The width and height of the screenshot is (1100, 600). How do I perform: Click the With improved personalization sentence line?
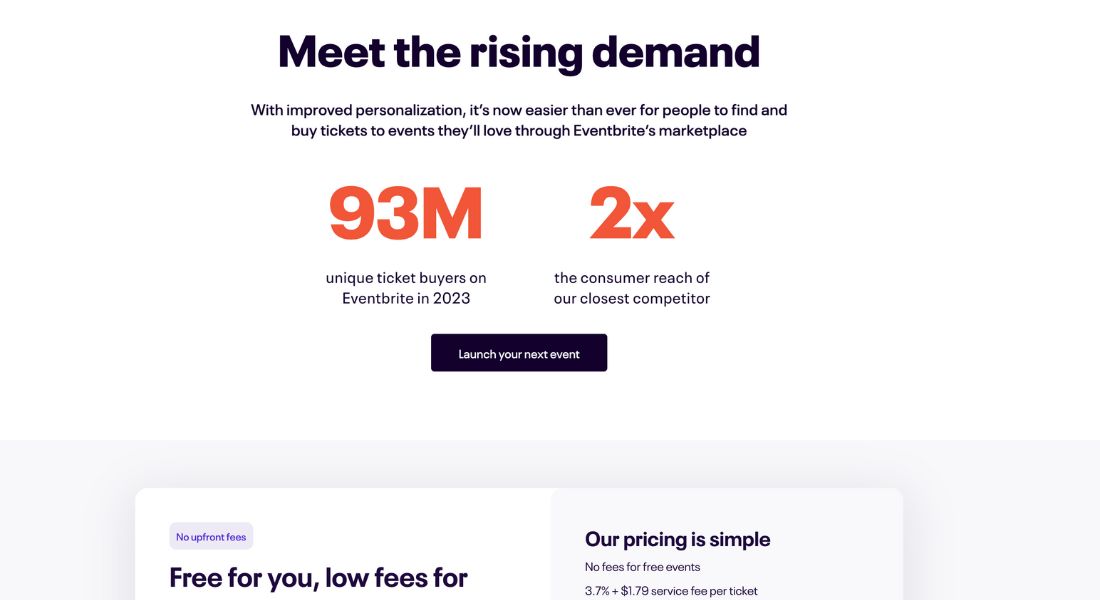click(x=518, y=110)
